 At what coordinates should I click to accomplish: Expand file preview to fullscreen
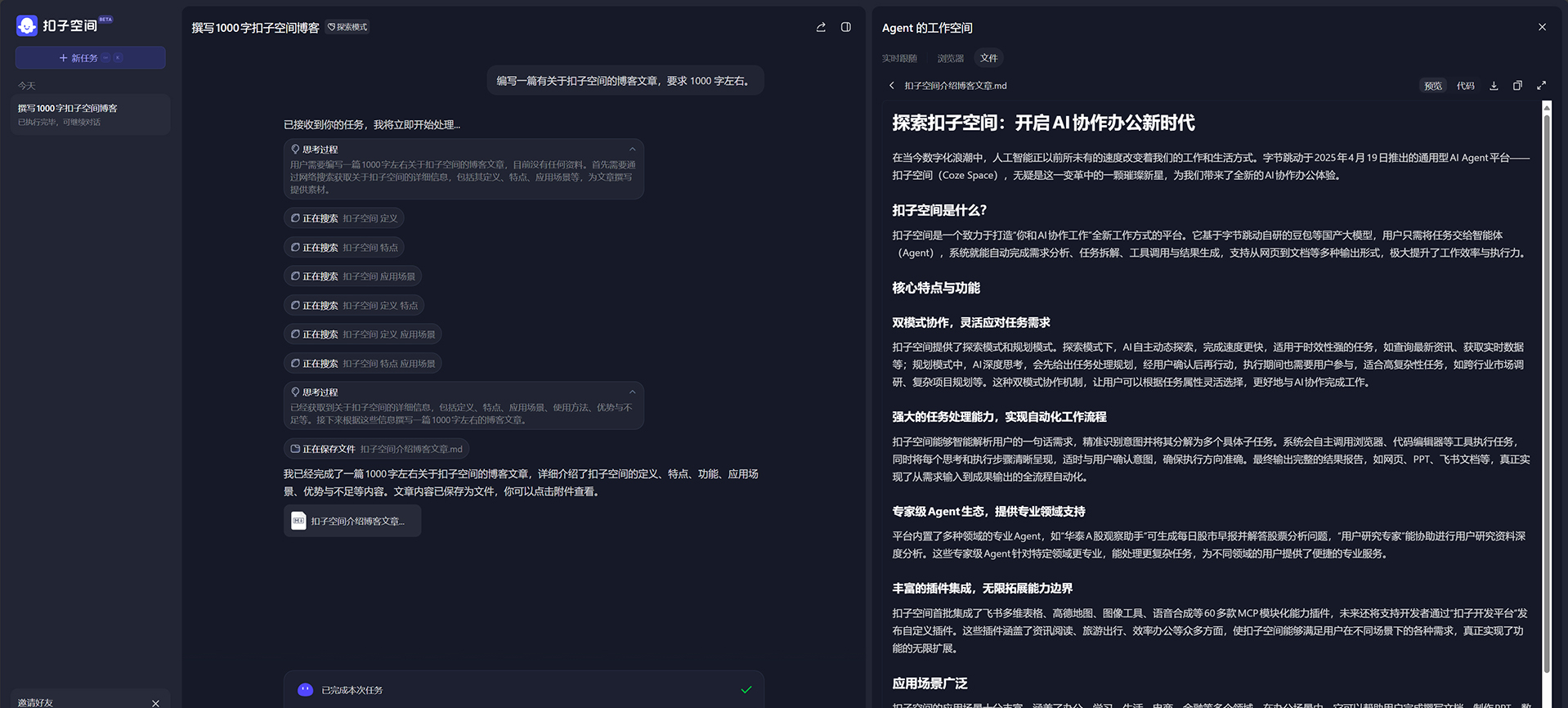click(x=1541, y=85)
